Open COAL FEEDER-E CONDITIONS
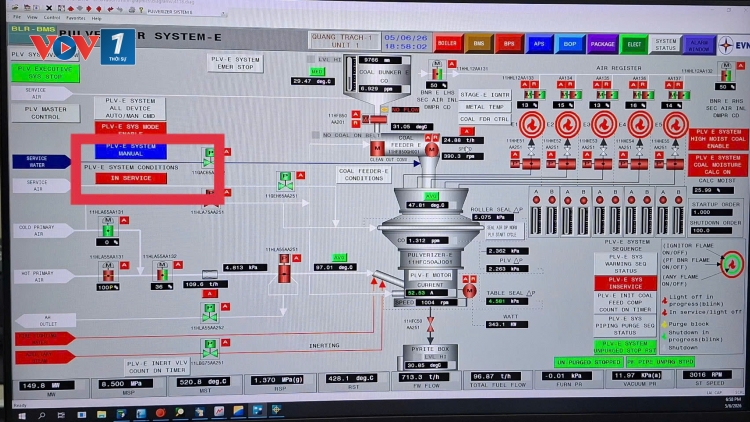Screen dimensions: 750x422 pos(364,175)
